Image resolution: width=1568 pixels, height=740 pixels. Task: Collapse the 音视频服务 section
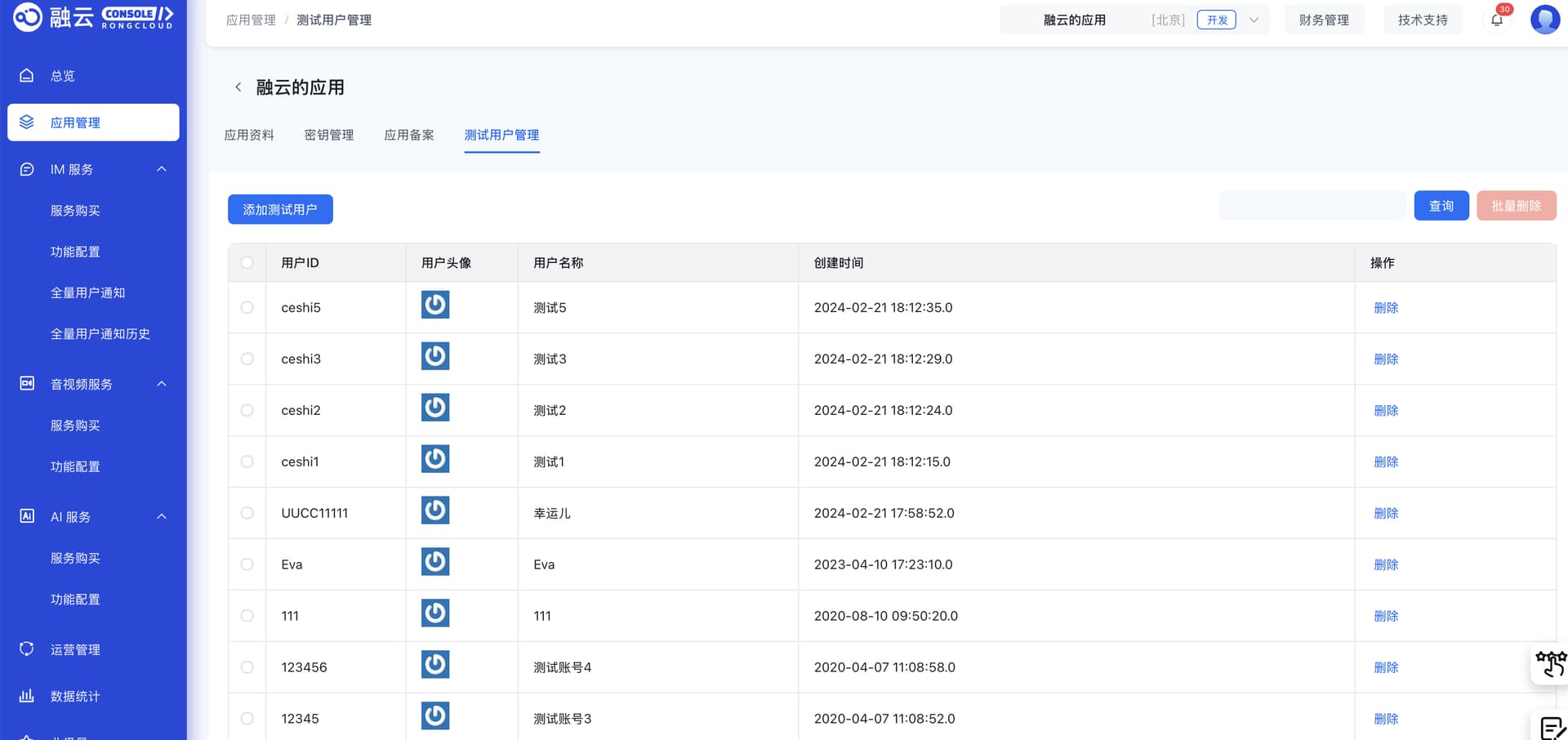tap(162, 384)
